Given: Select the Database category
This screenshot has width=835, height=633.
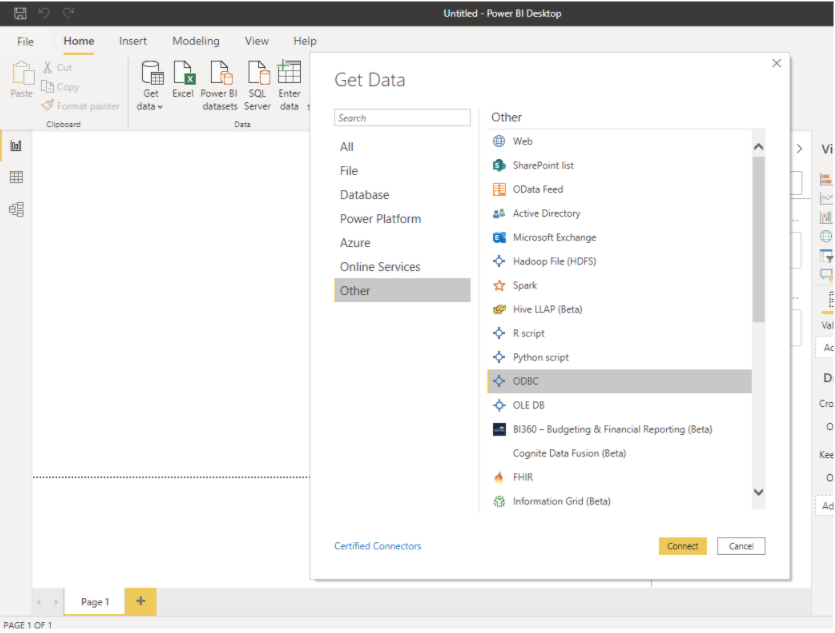Looking at the screenshot, I should point(402,195).
